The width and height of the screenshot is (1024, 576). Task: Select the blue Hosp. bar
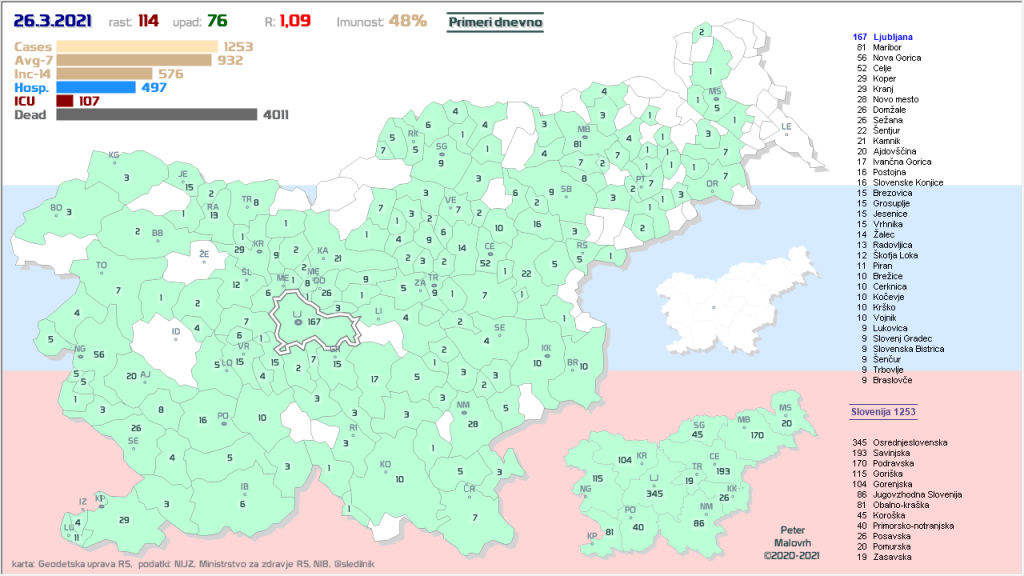(95, 87)
